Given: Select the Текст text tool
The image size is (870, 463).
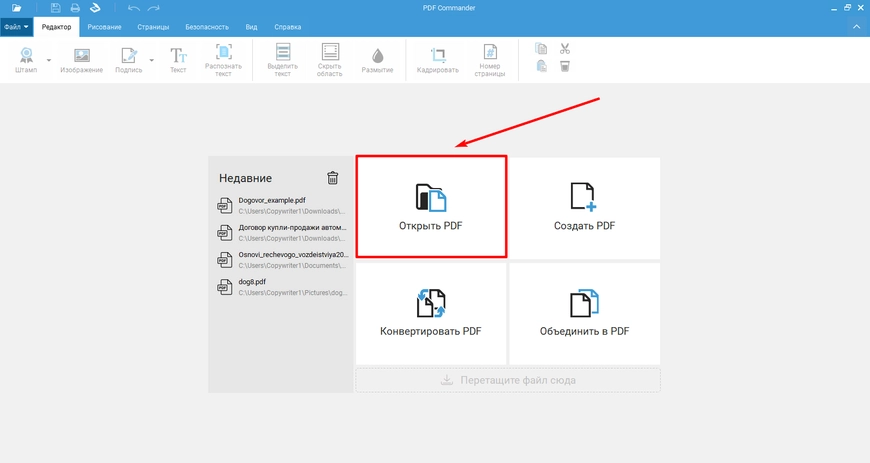Looking at the screenshot, I should pyautogui.click(x=178, y=60).
